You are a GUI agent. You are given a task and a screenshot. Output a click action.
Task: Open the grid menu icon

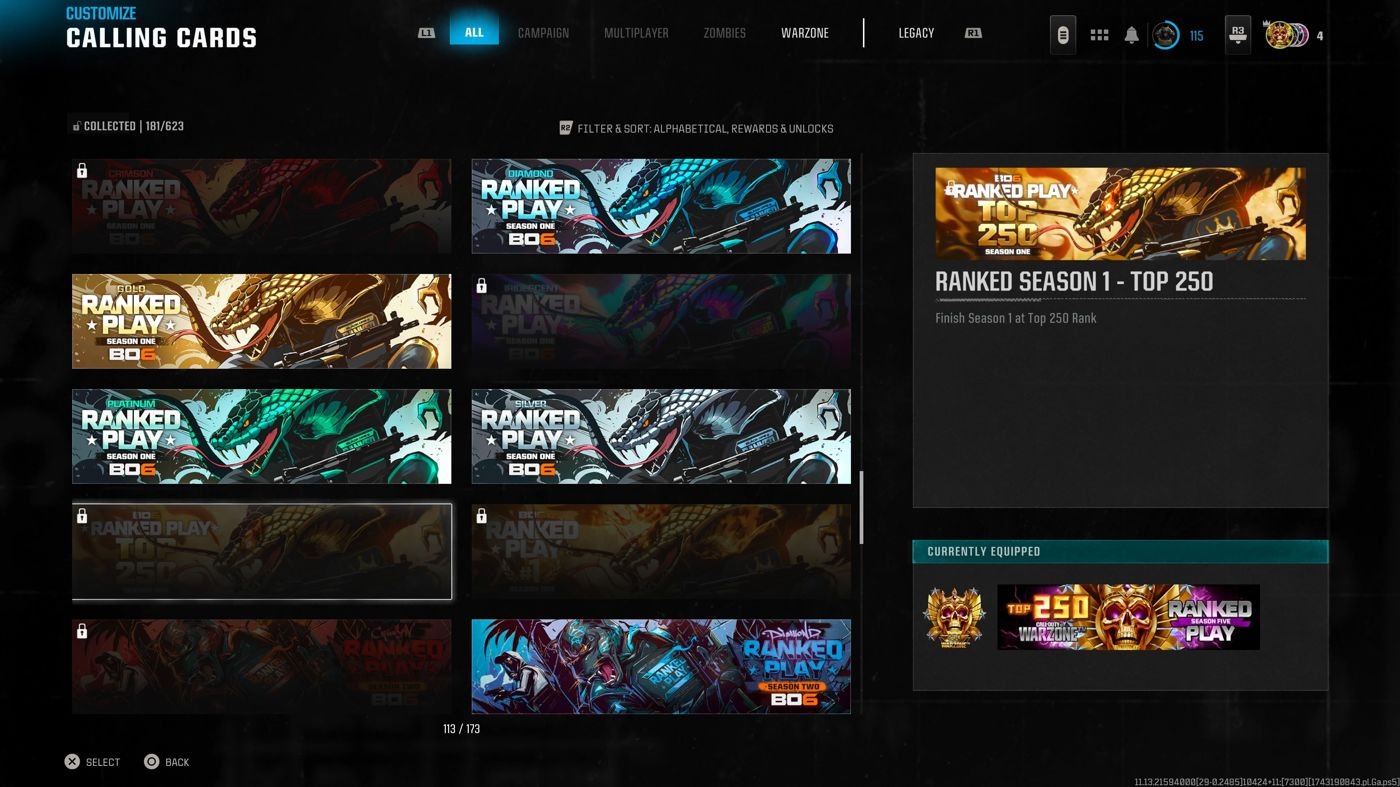coord(1099,35)
